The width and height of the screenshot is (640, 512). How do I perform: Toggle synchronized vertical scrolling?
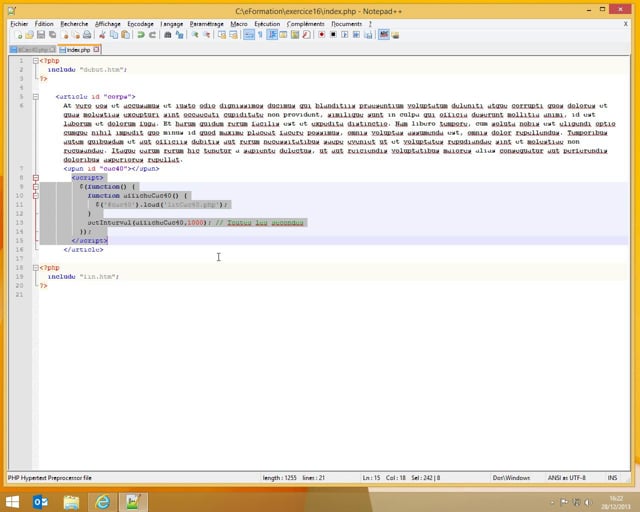point(222,35)
